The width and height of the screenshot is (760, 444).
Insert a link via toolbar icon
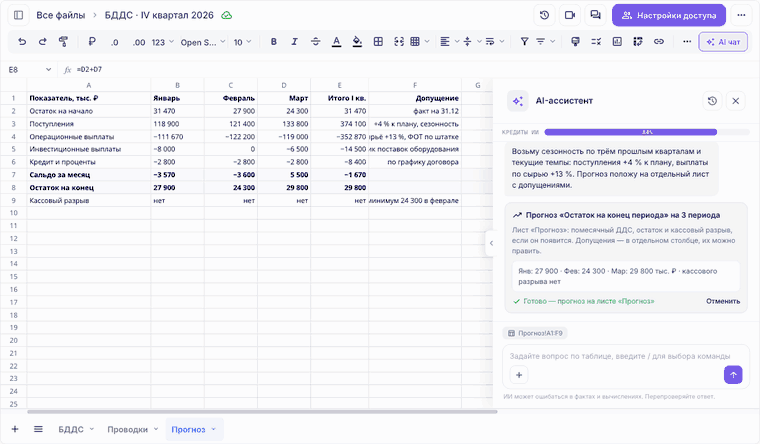coord(659,42)
